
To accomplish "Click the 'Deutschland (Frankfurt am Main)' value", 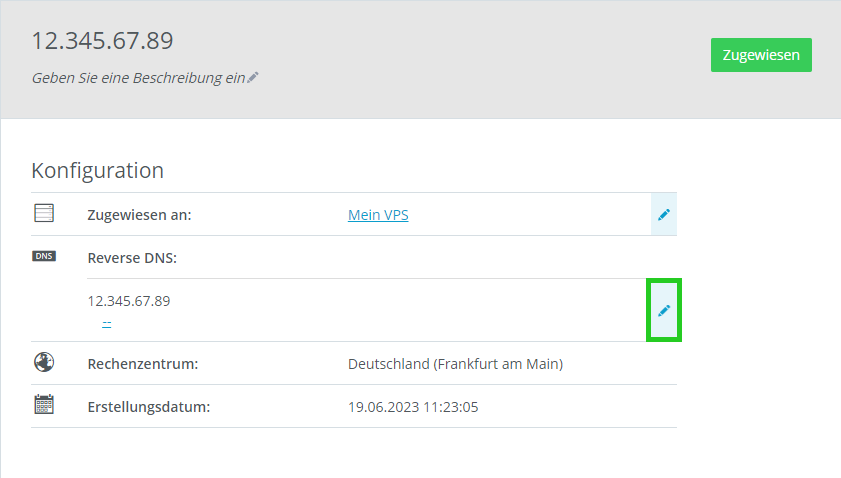I will (x=455, y=364).
